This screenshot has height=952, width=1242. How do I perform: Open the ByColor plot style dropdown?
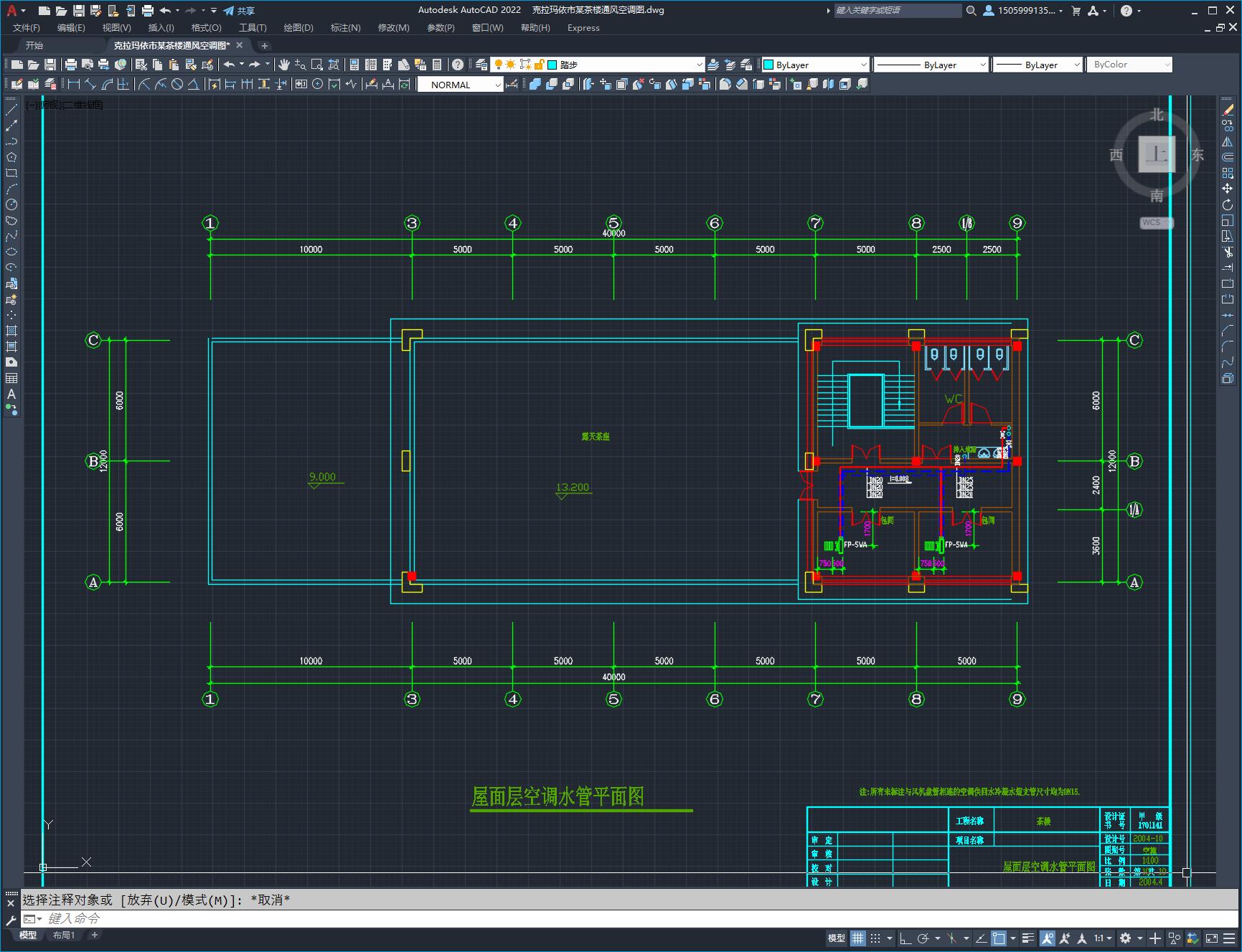click(x=1129, y=65)
